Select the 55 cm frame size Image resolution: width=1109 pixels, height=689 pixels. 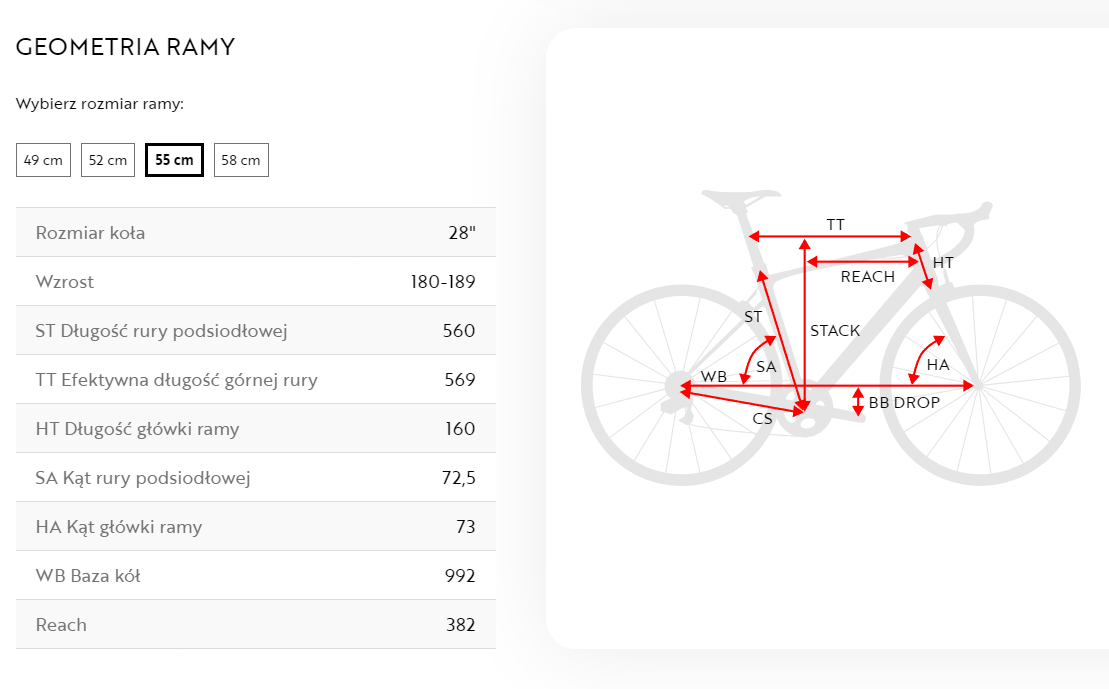point(174,160)
